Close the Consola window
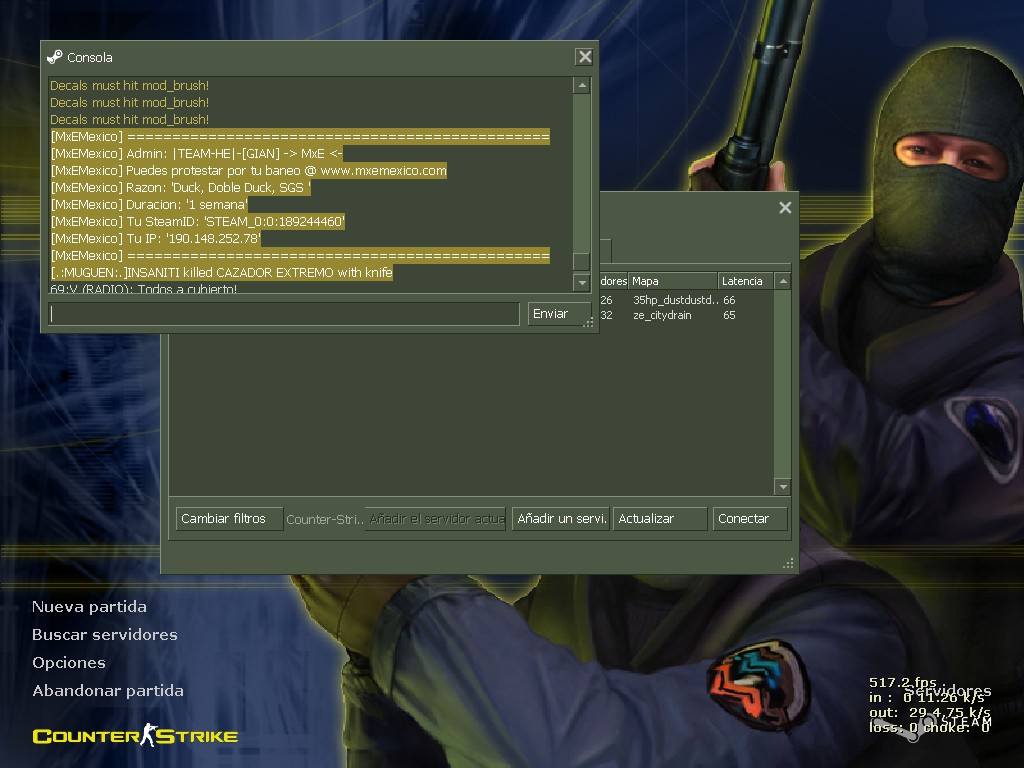The height and width of the screenshot is (768, 1024). click(x=584, y=57)
